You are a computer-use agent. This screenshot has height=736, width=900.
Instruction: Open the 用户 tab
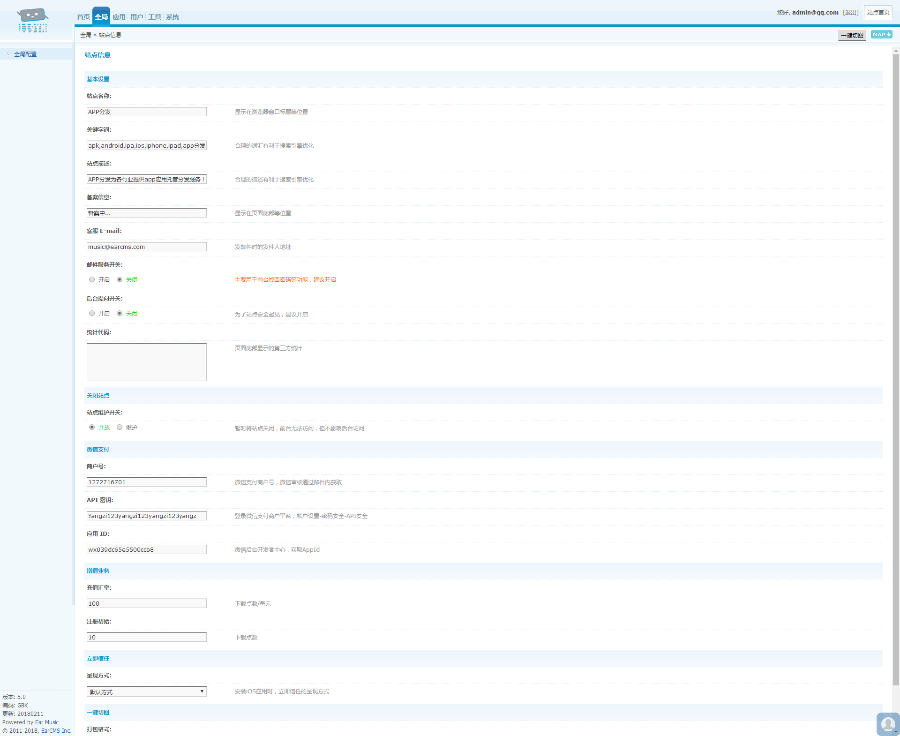[x=137, y=17]
